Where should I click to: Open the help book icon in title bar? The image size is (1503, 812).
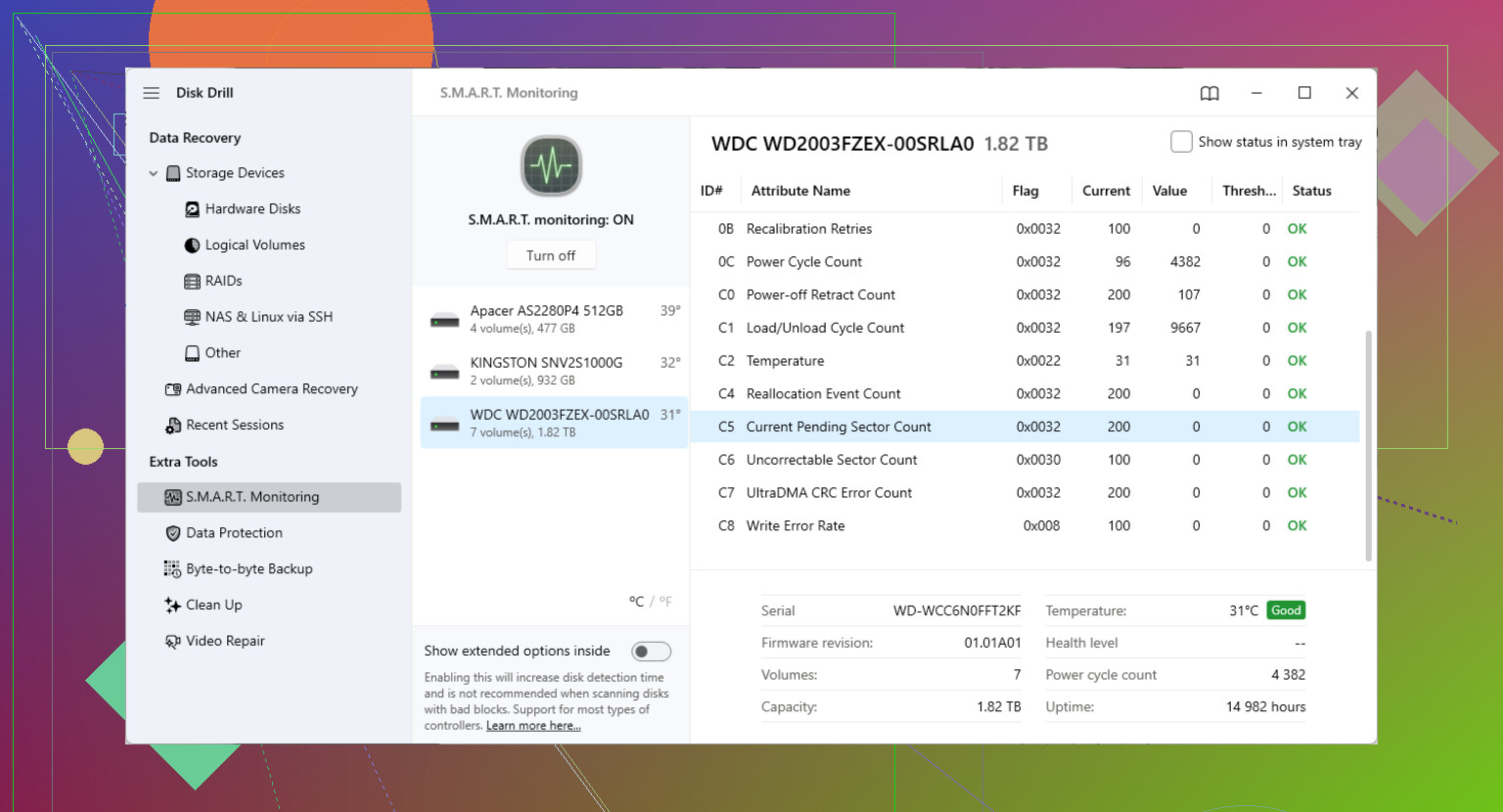tap(1209, 93)
